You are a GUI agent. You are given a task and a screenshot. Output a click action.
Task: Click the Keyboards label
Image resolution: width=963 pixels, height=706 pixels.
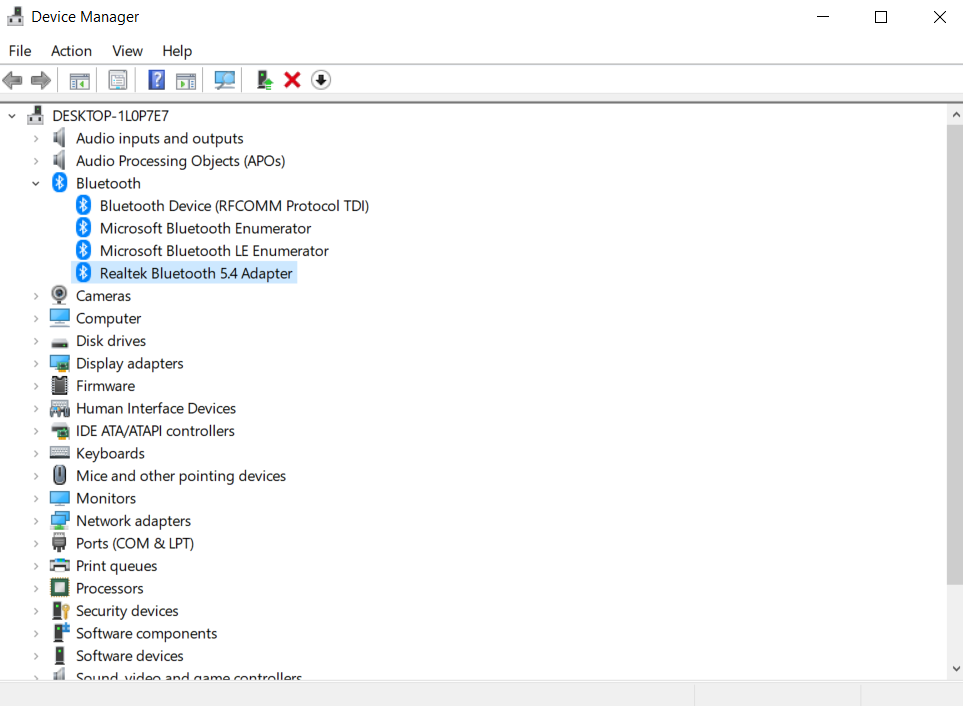(x=111, y=453)
